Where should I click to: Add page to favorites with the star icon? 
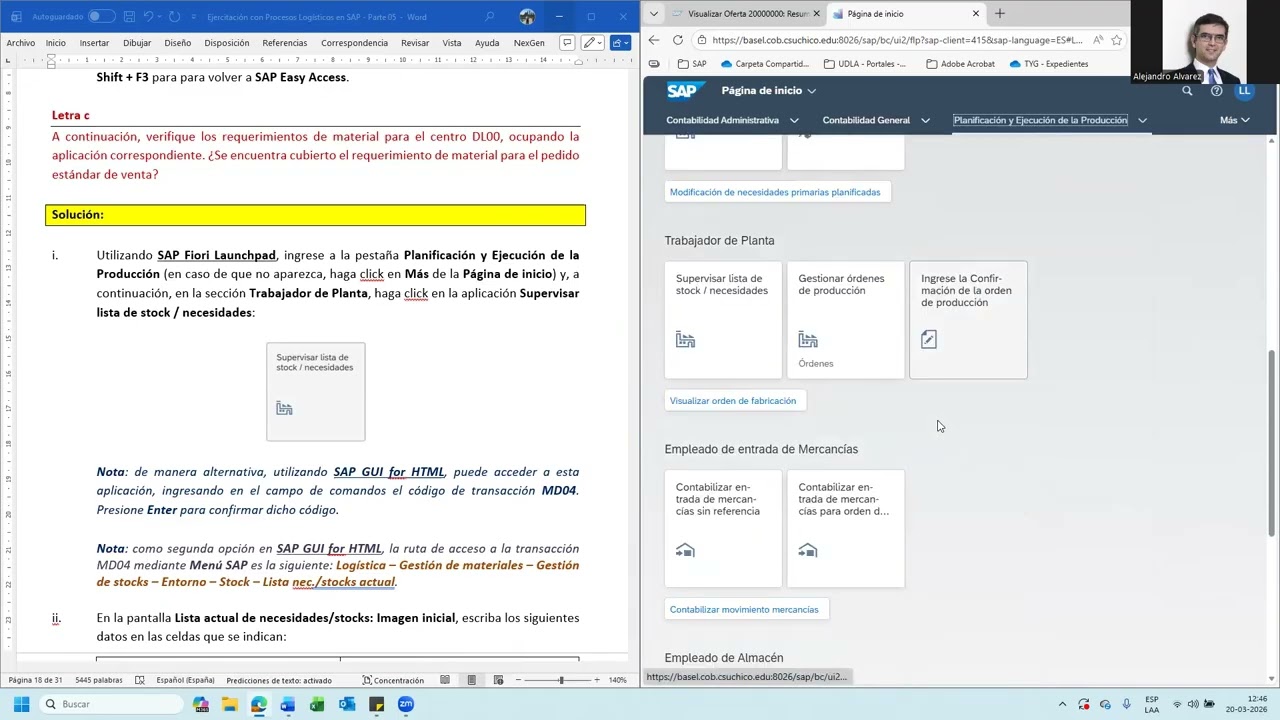click(1117, 40)
